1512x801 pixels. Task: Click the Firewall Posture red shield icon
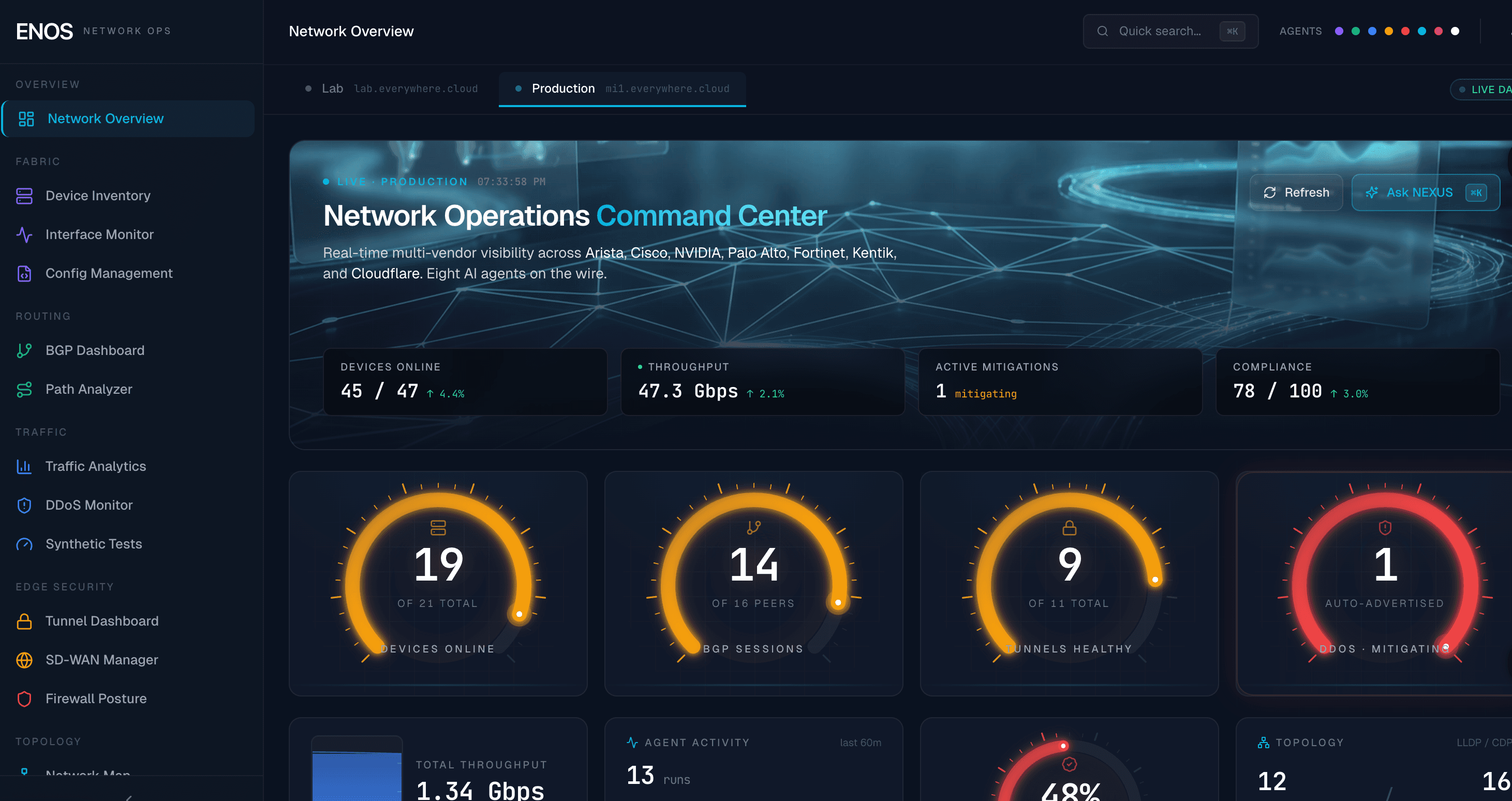tap(24, 699)
